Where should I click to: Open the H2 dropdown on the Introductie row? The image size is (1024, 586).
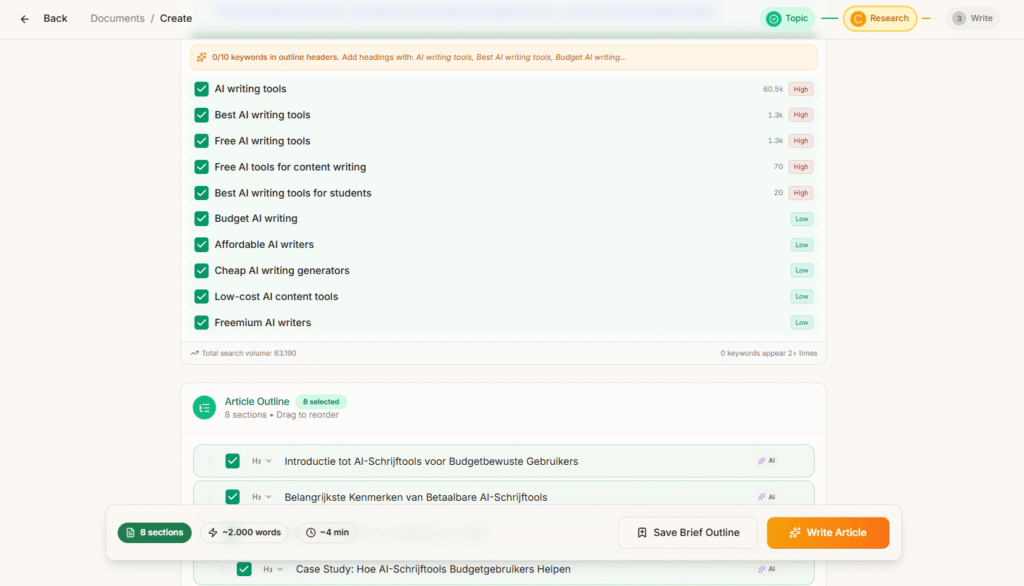tap(262, 460)
